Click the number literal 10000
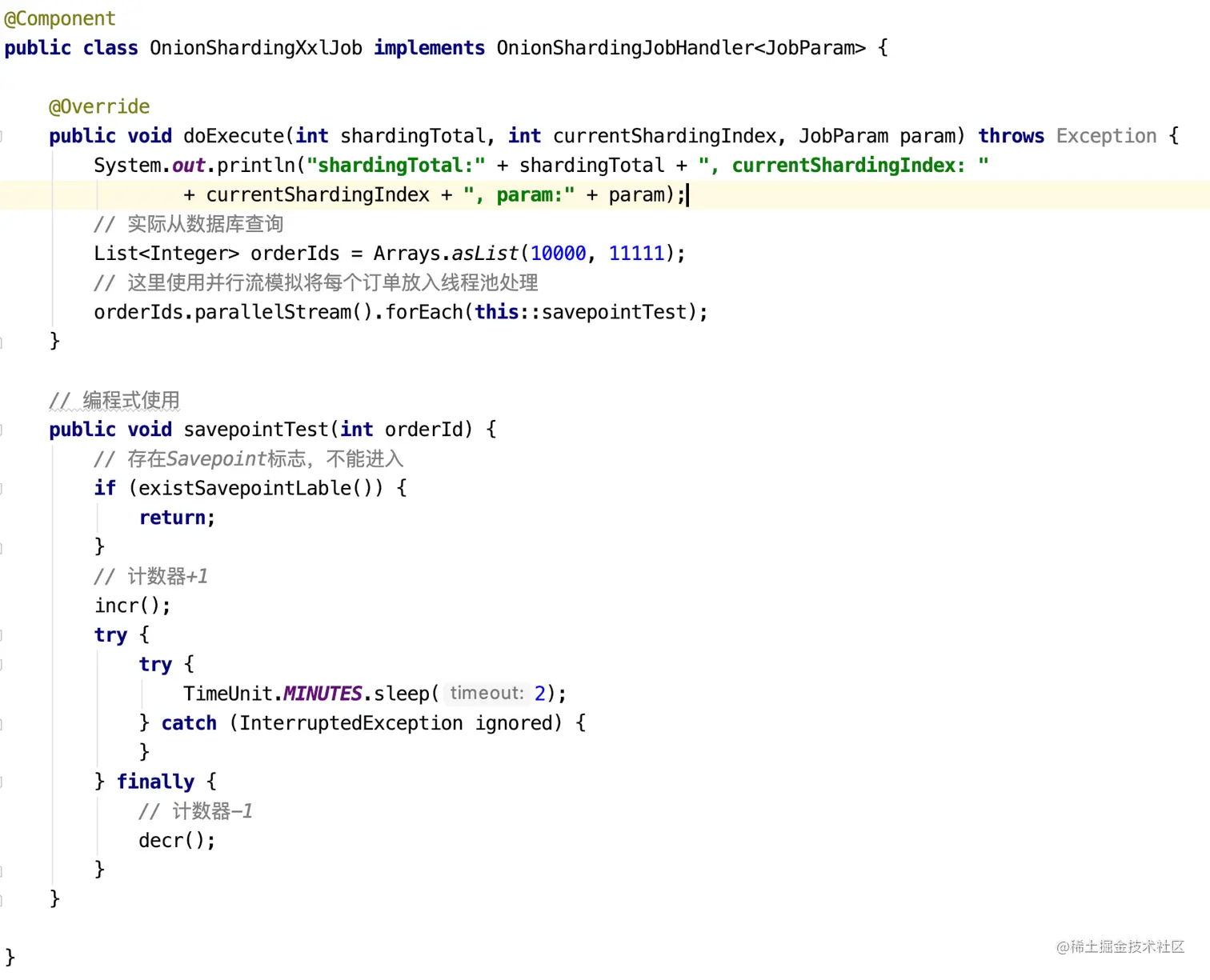1210x980 pixels. [558, 254]
